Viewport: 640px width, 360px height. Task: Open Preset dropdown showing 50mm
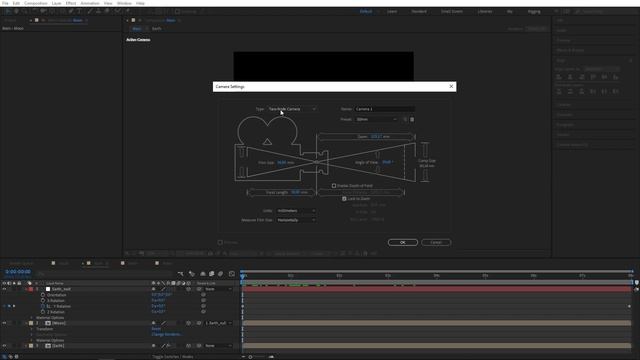point(376,120)
